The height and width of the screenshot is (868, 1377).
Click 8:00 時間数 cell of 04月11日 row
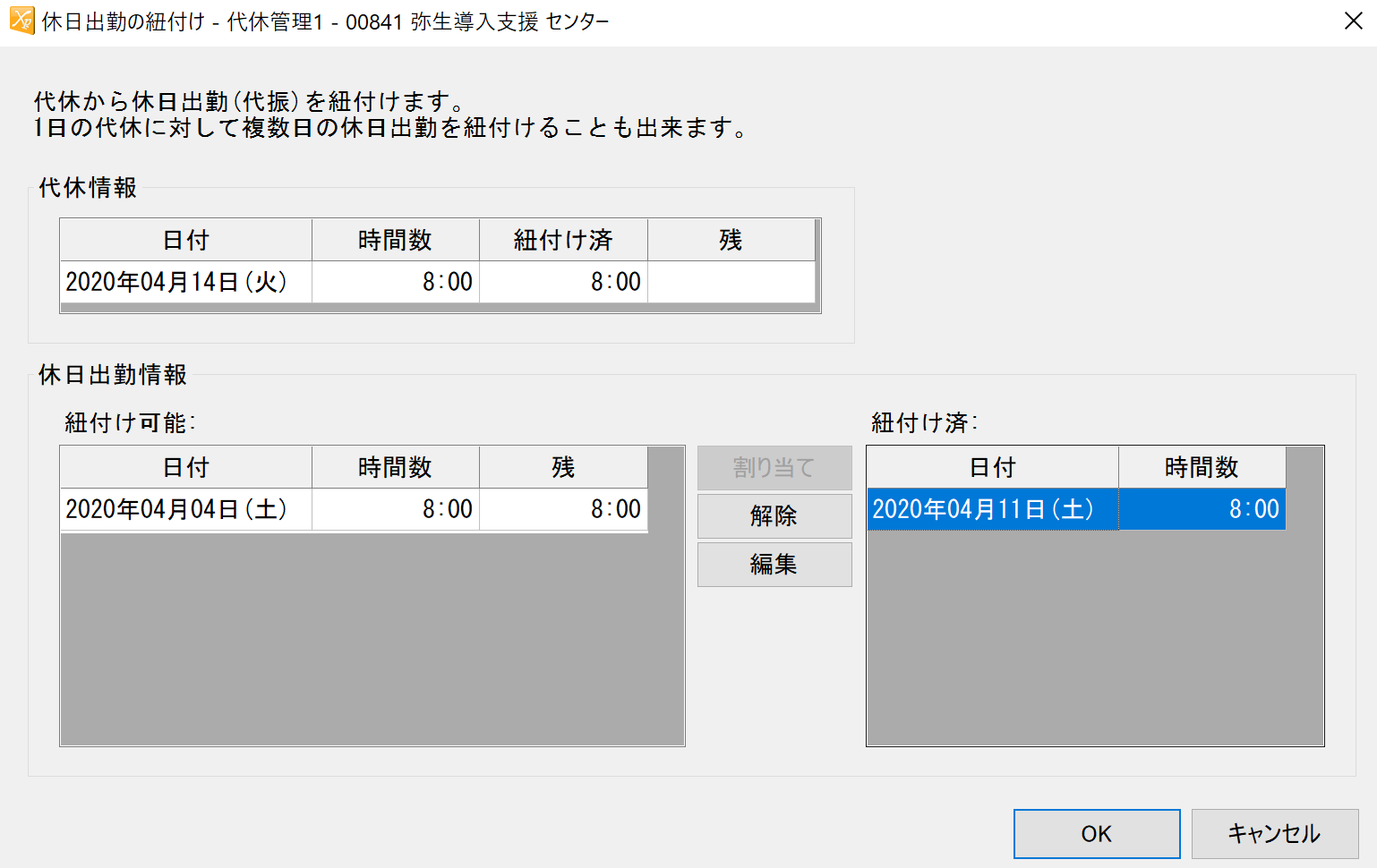tap(1202, 509)
